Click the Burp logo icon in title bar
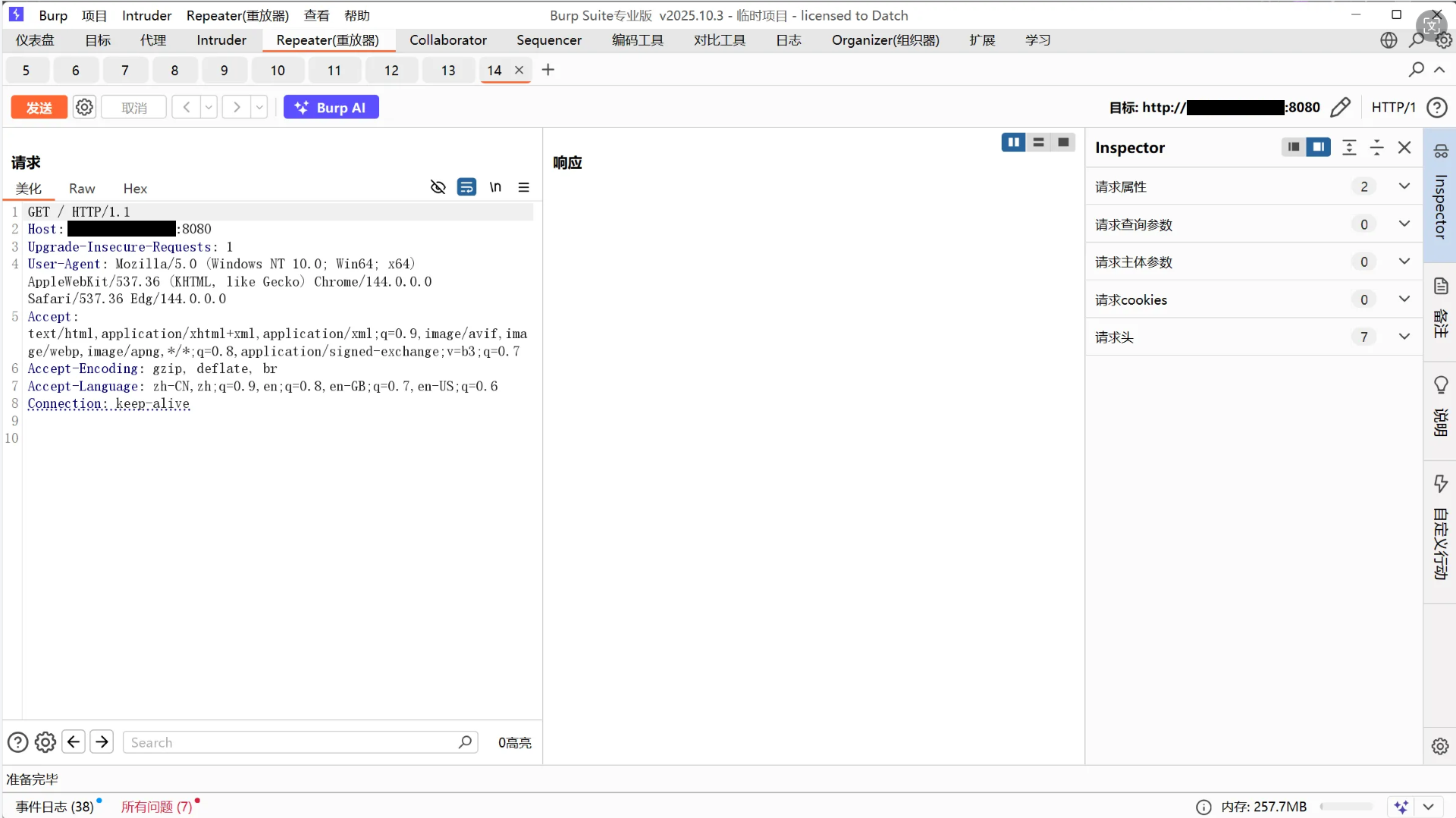The height and width of the screenshot is (818, 1456). tap(16, 14)
